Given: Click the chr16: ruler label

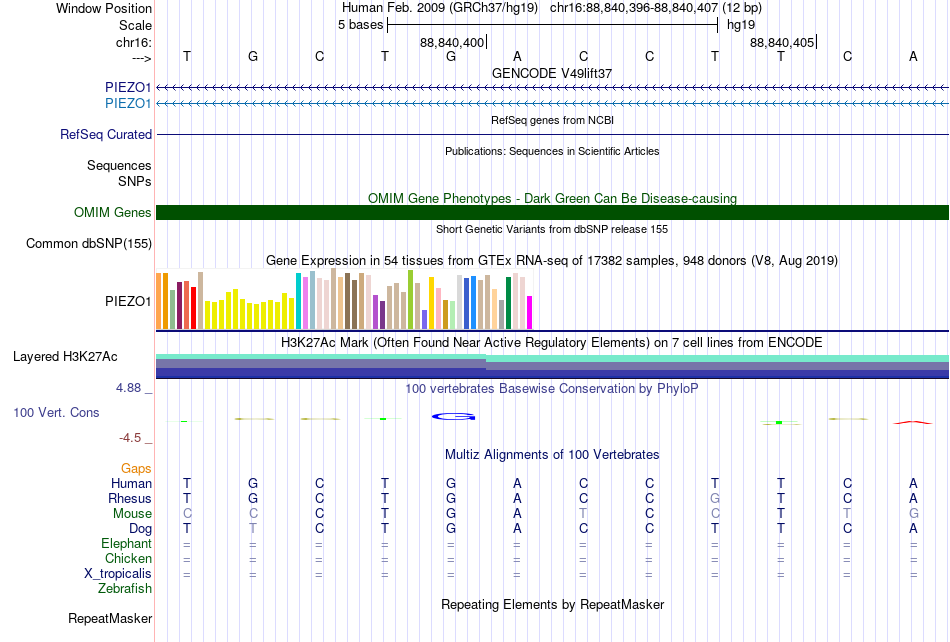Looking at the screenshot, I should (134, 42).
